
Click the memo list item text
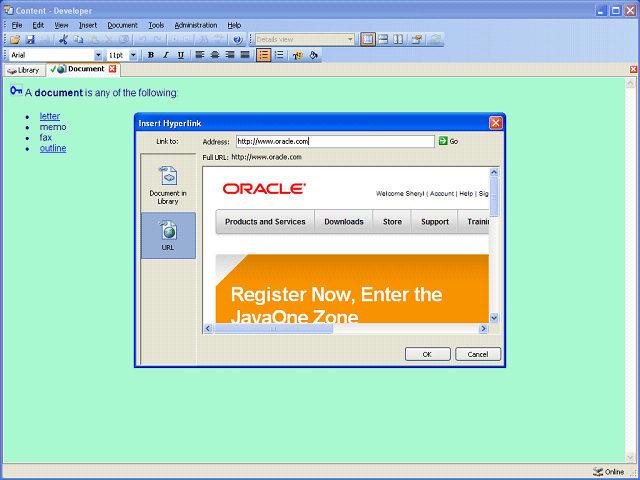point(53,127)
